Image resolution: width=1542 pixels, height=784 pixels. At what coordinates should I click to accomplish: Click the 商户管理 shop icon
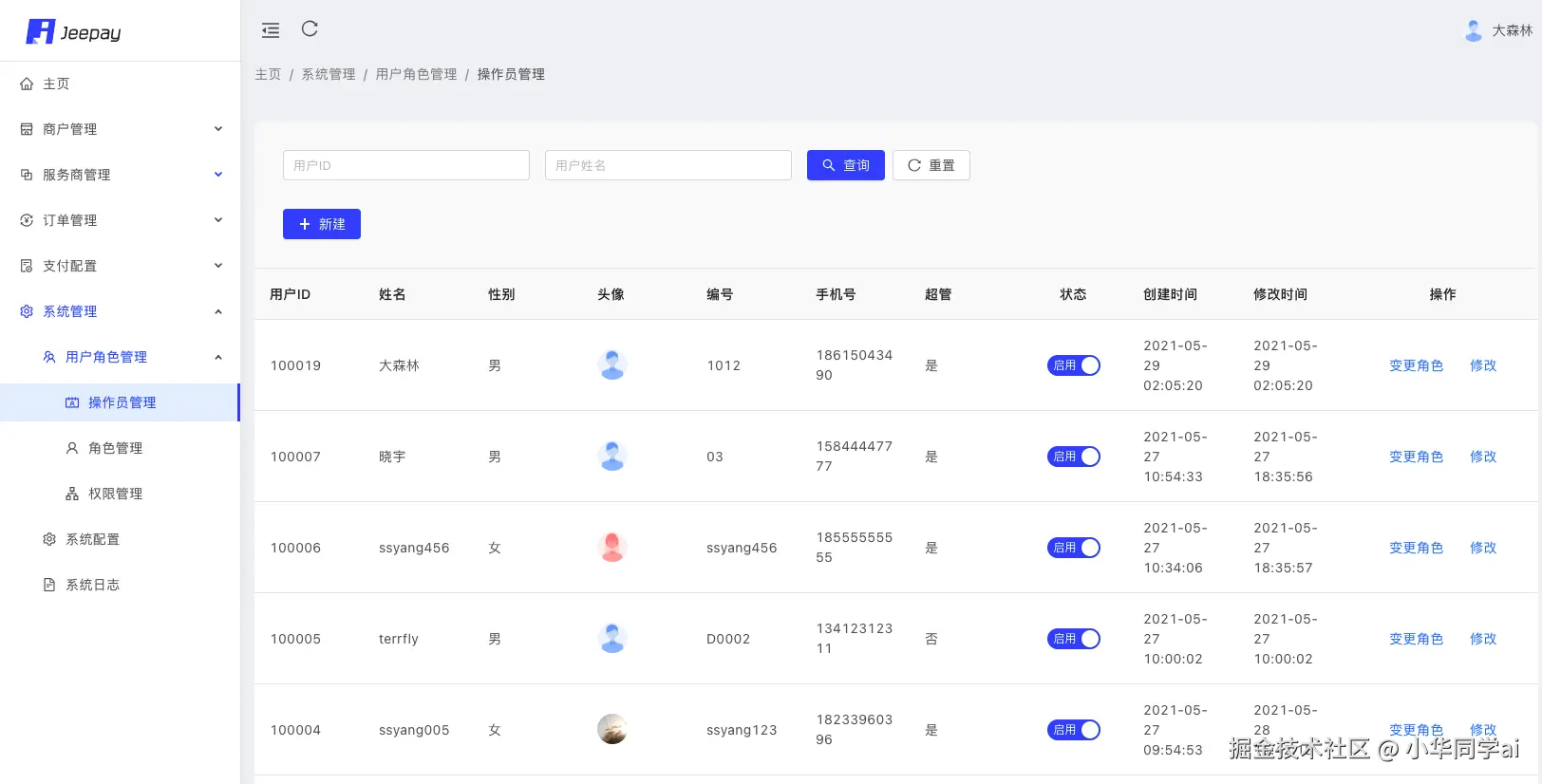point(27,129)
